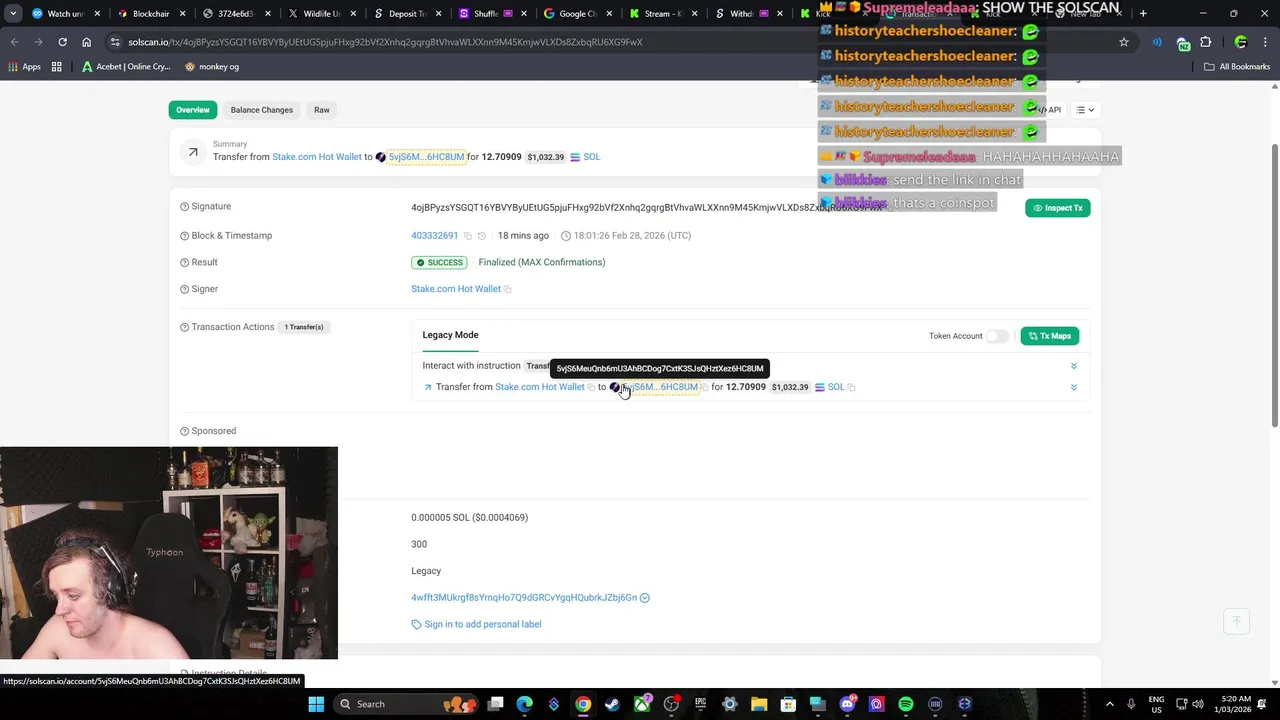
Task: Open Chrome tab search dropdown
Action: point(13,14)
